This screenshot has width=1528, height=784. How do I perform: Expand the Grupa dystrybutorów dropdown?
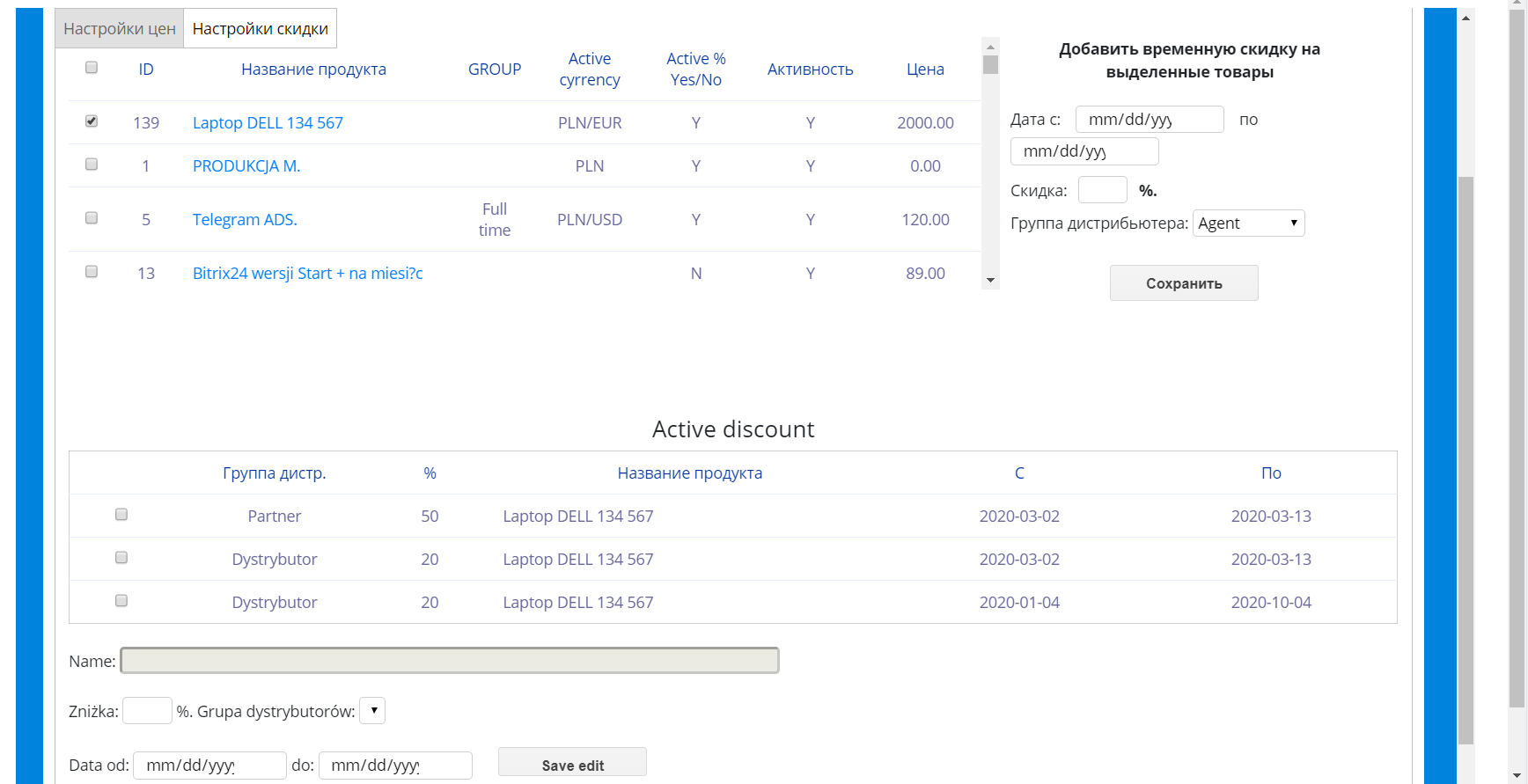(x=372, y=711)
